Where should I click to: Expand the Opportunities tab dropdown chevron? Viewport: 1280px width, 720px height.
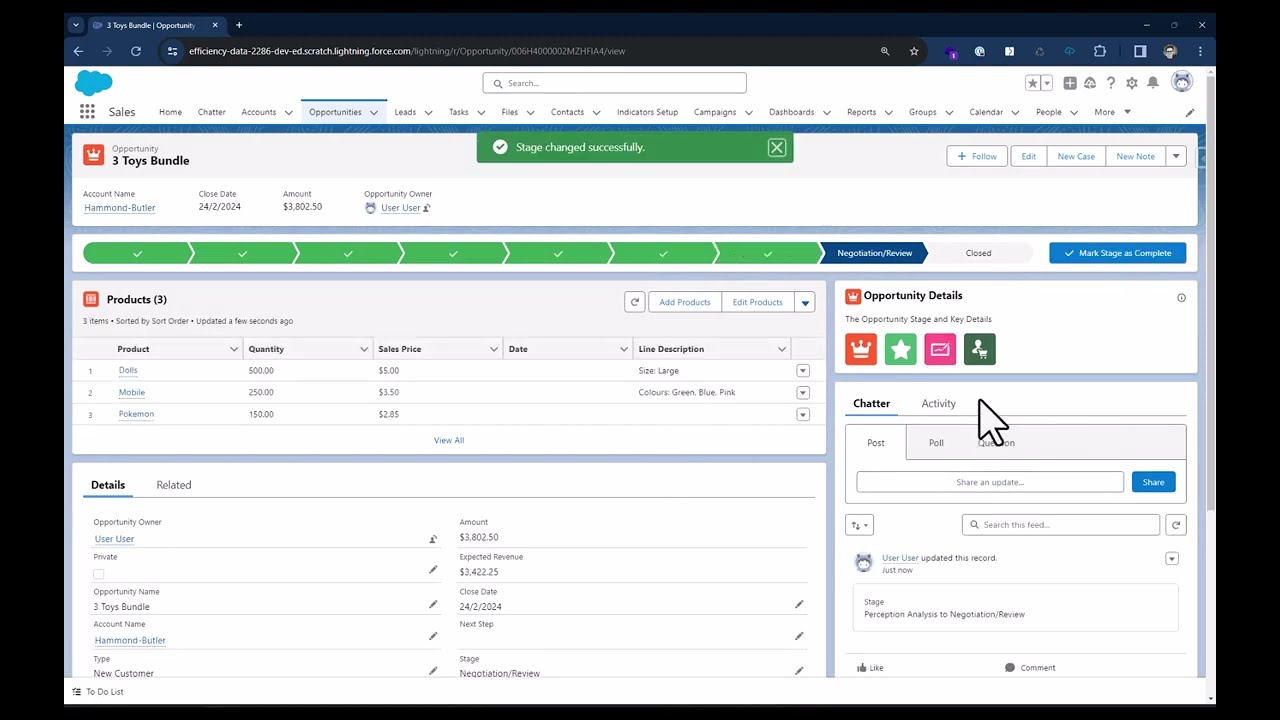374,113
